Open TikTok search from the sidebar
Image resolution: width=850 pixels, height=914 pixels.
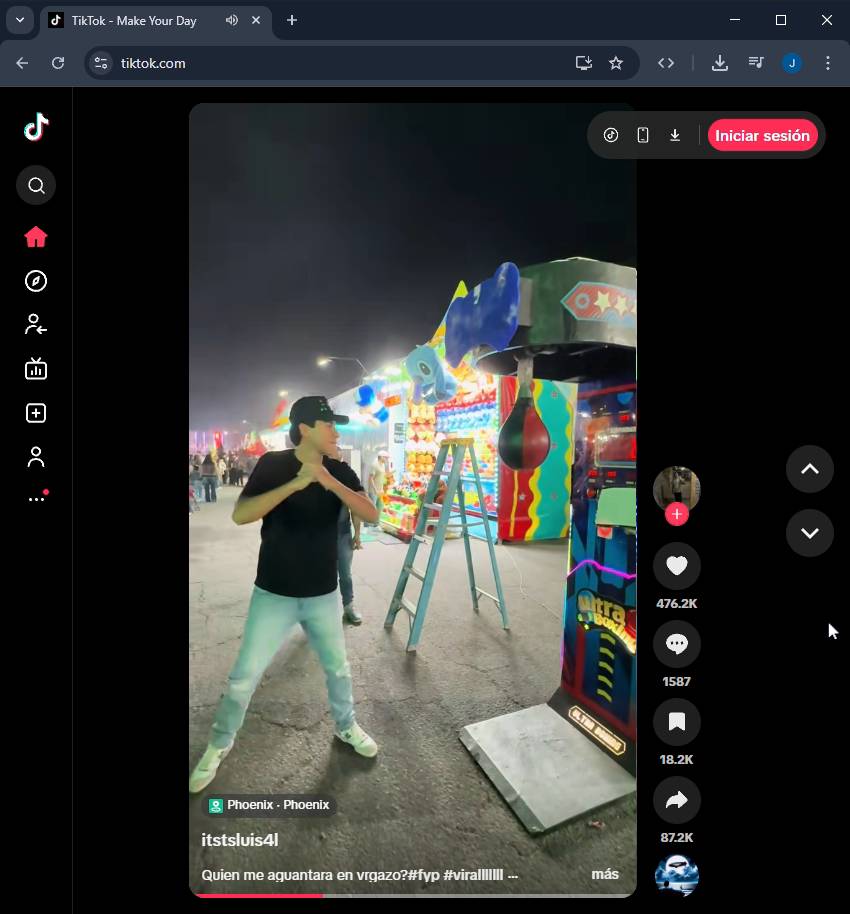[36, 185]
